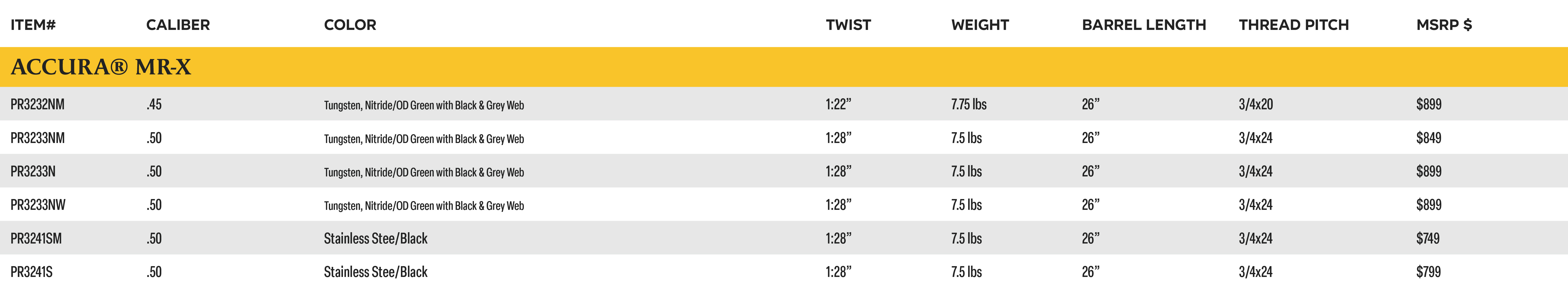This screenshot has width=1568, height=288.
Task: Click the .45 caliber cell
Action: [x=154, y=104]
